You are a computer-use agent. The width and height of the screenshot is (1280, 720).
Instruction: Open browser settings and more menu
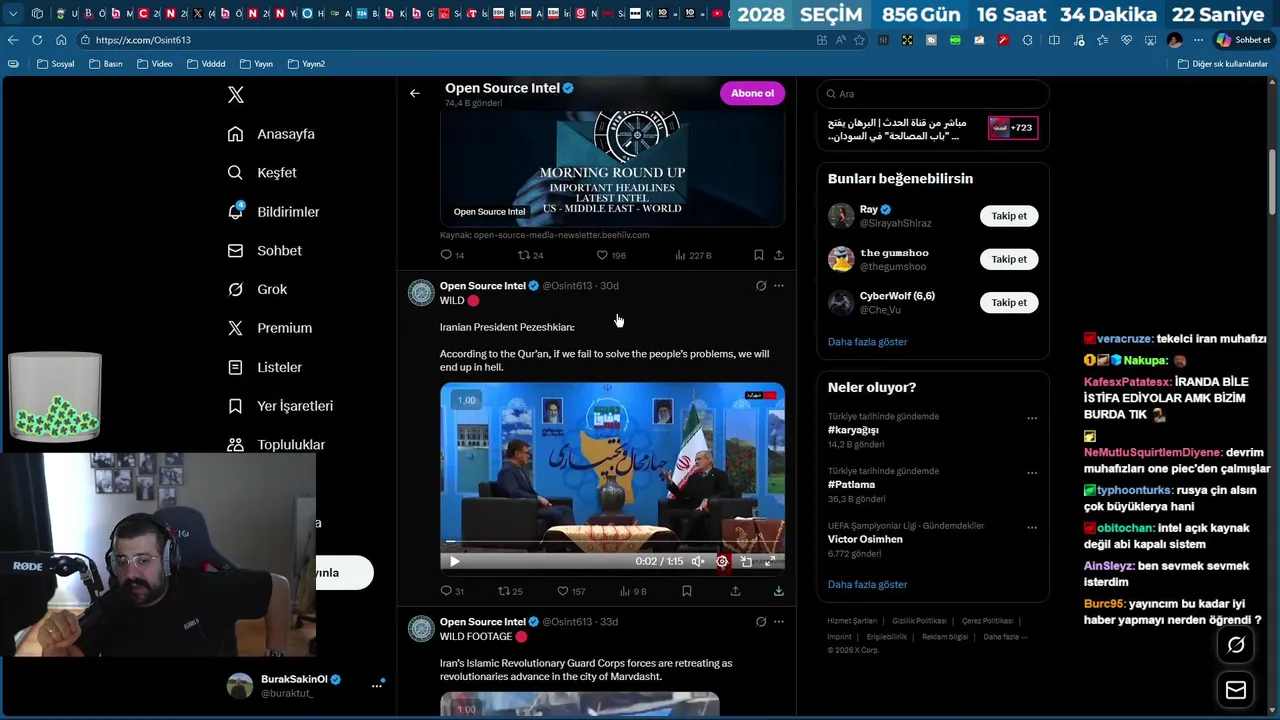(1198, 40)
